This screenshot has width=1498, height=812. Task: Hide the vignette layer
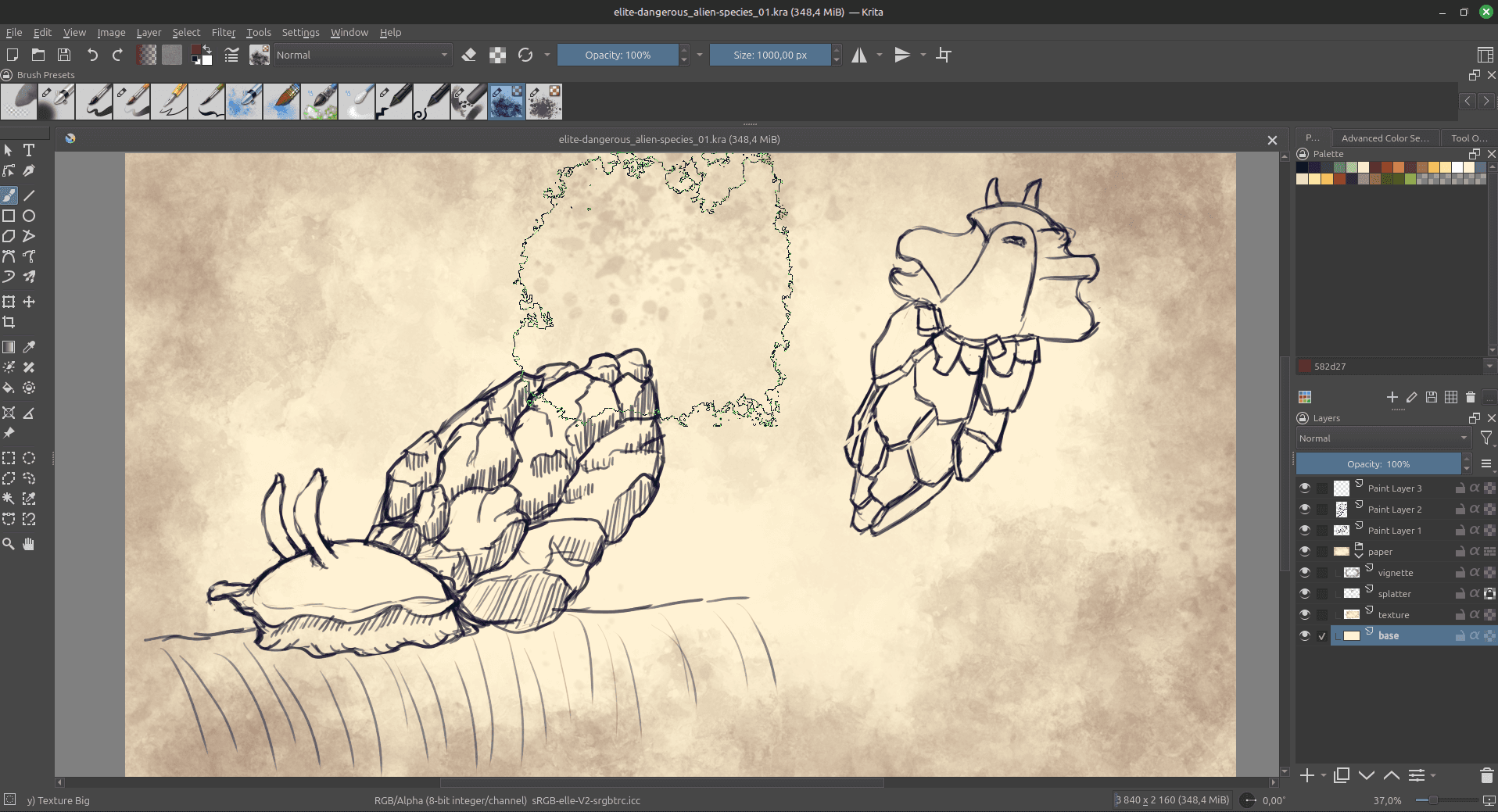1304,572
